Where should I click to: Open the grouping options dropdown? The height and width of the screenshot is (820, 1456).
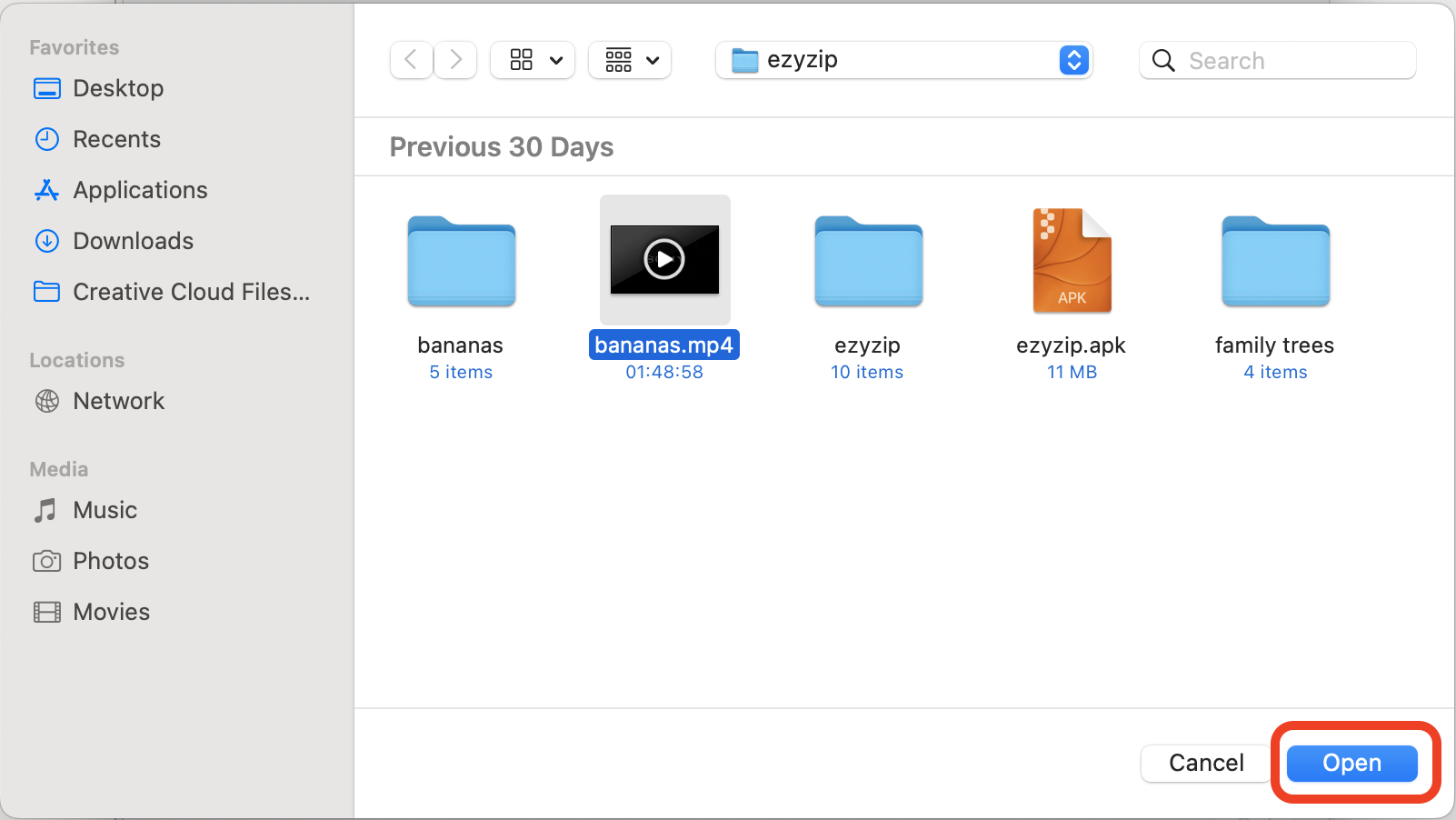(629, 60)
